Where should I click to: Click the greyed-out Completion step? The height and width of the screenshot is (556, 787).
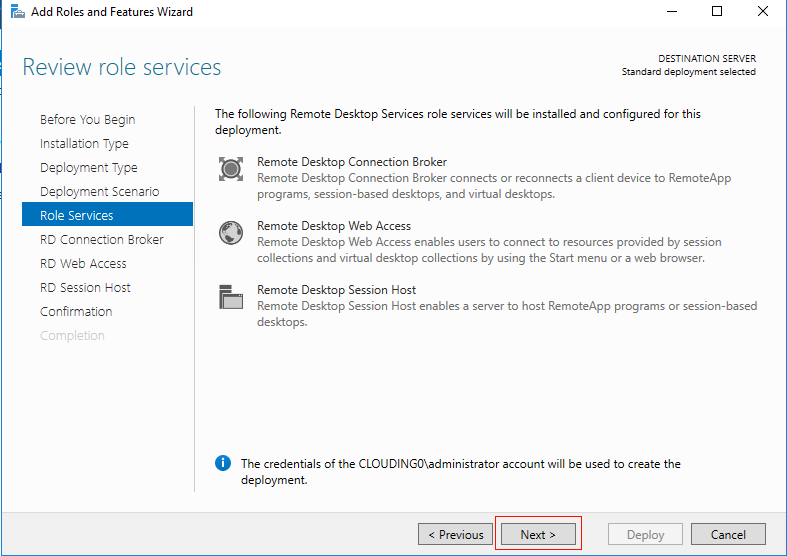(x=72, y=336)
